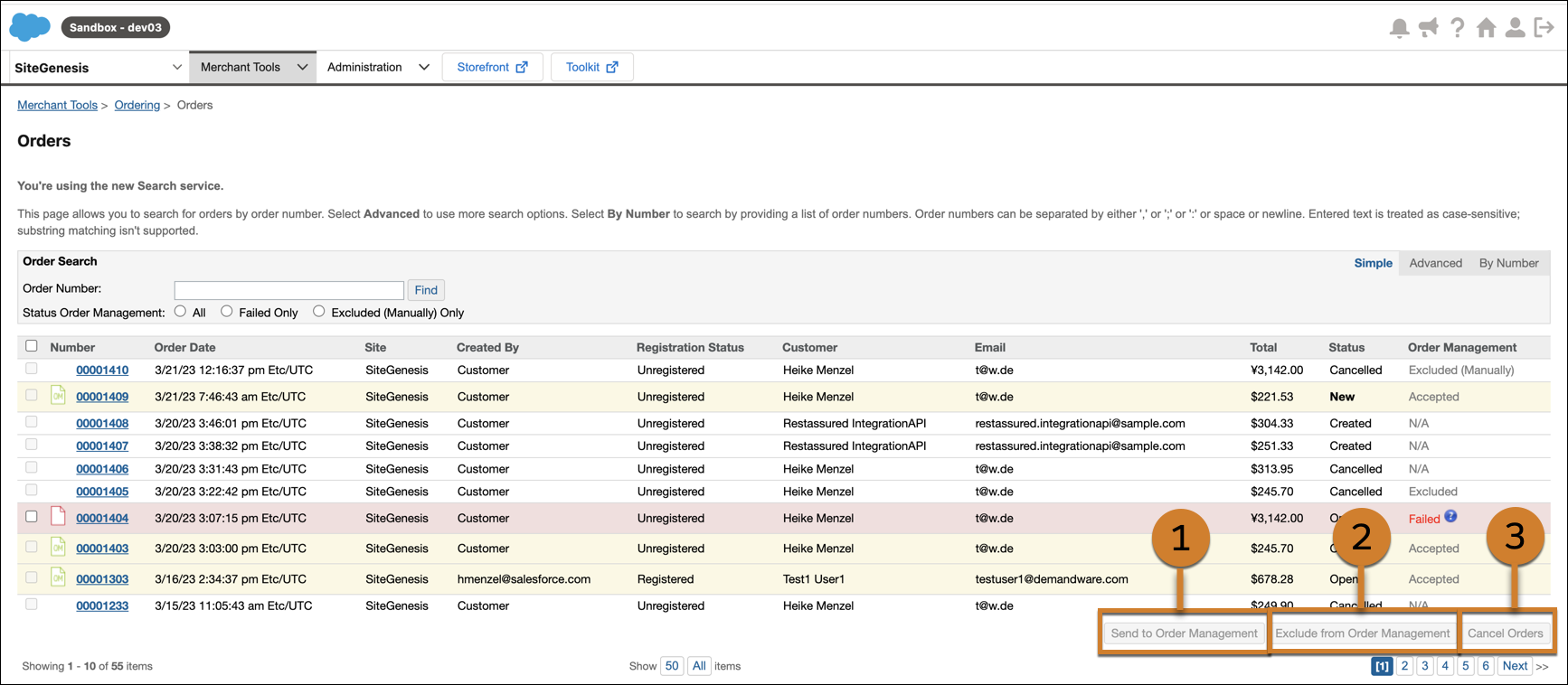Click the document icon beside order 00001409
The height and width of the screenshot is (685, 1568).
58,396
